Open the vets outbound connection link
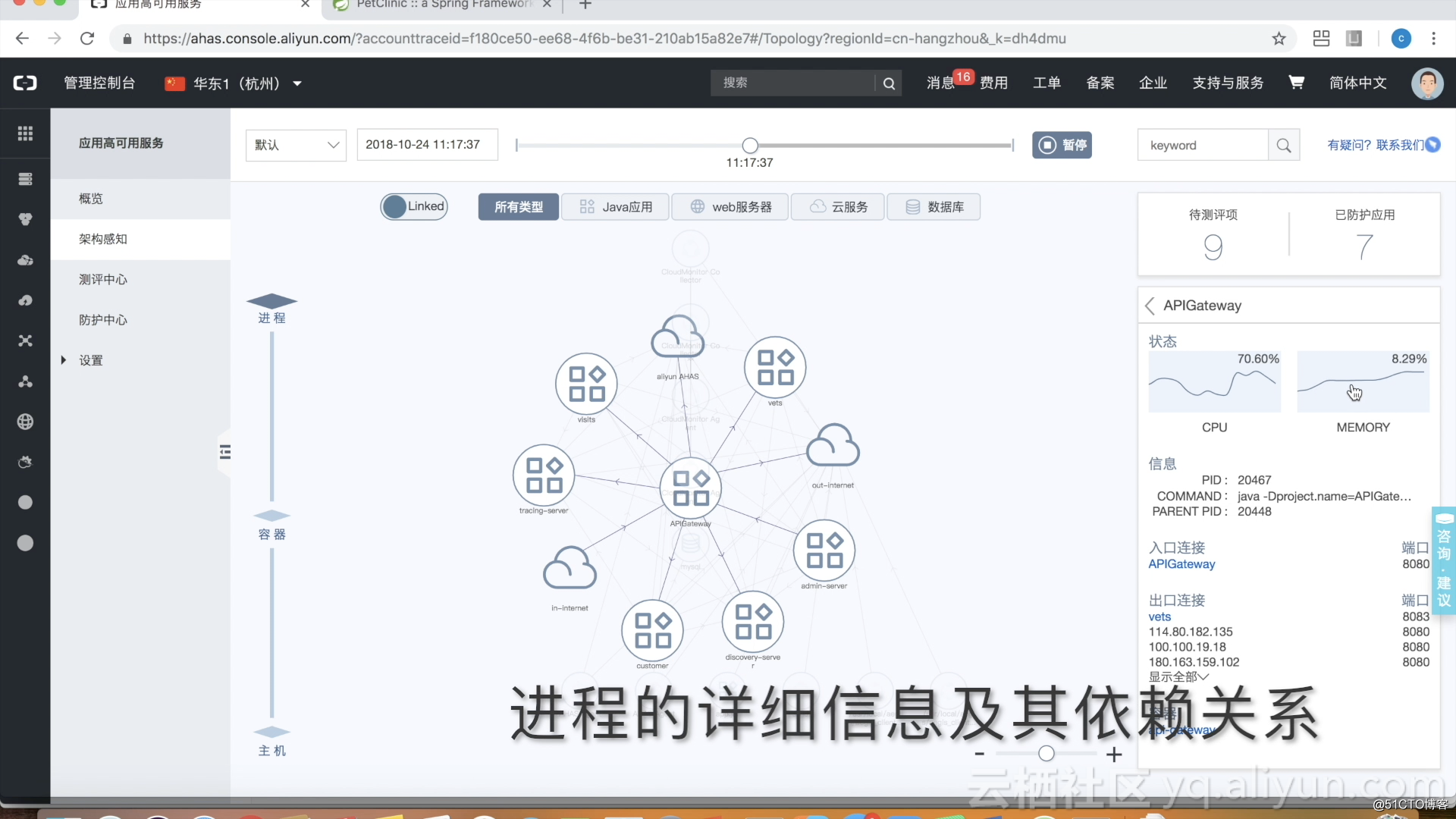This screenshot has height=819, width=1456. tap(1159, 617)
